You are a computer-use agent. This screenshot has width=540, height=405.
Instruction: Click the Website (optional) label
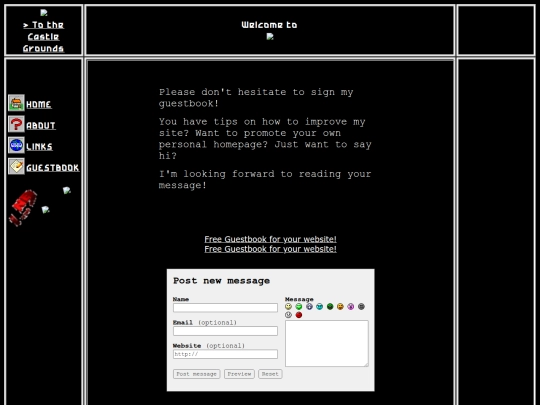(x=209, y=346)
